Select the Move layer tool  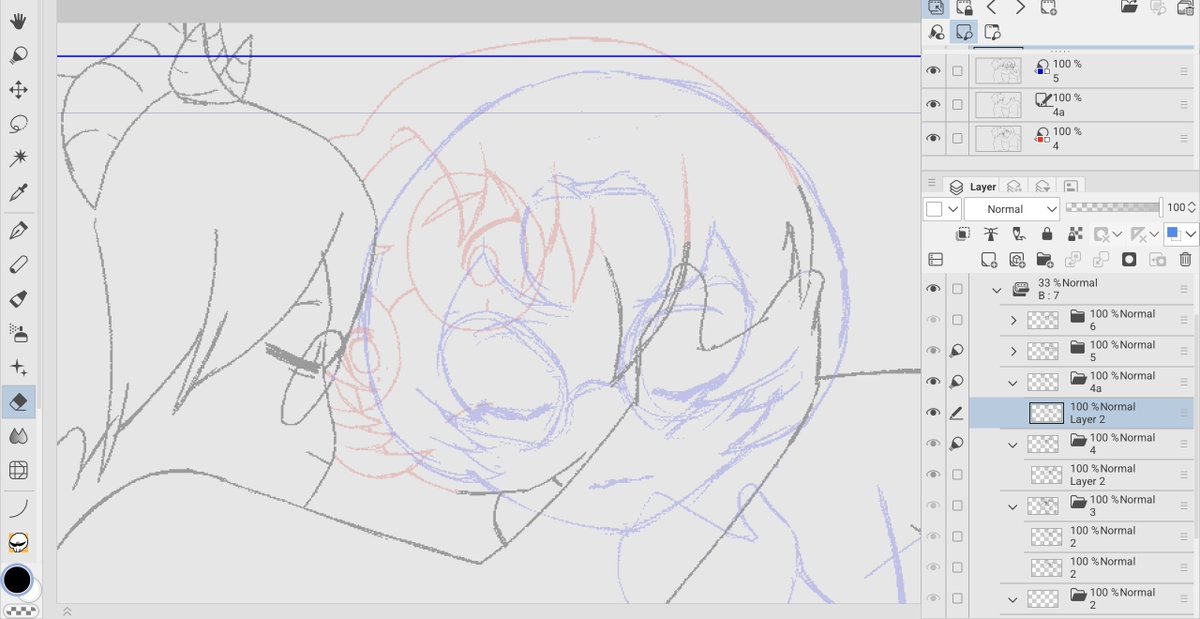tap(18, 90)
